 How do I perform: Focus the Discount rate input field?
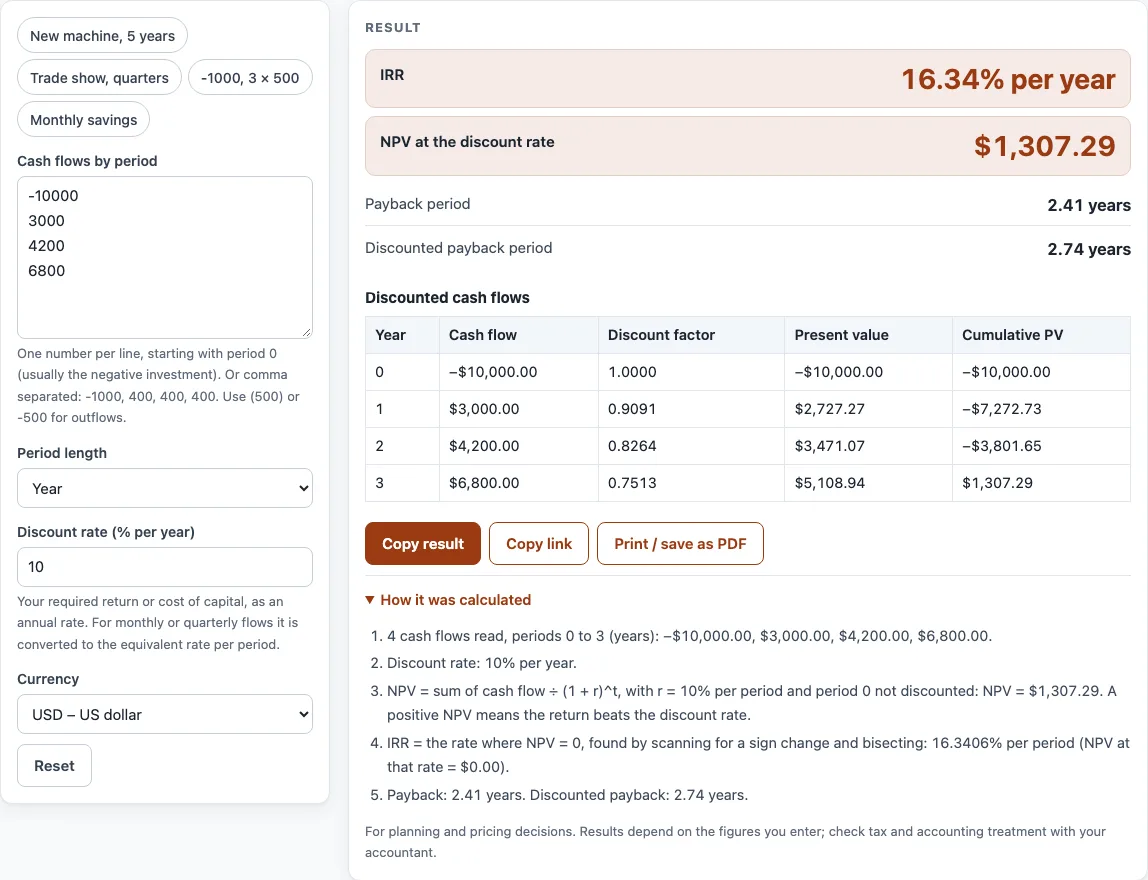pyautogui.click(x=165, y=567)
